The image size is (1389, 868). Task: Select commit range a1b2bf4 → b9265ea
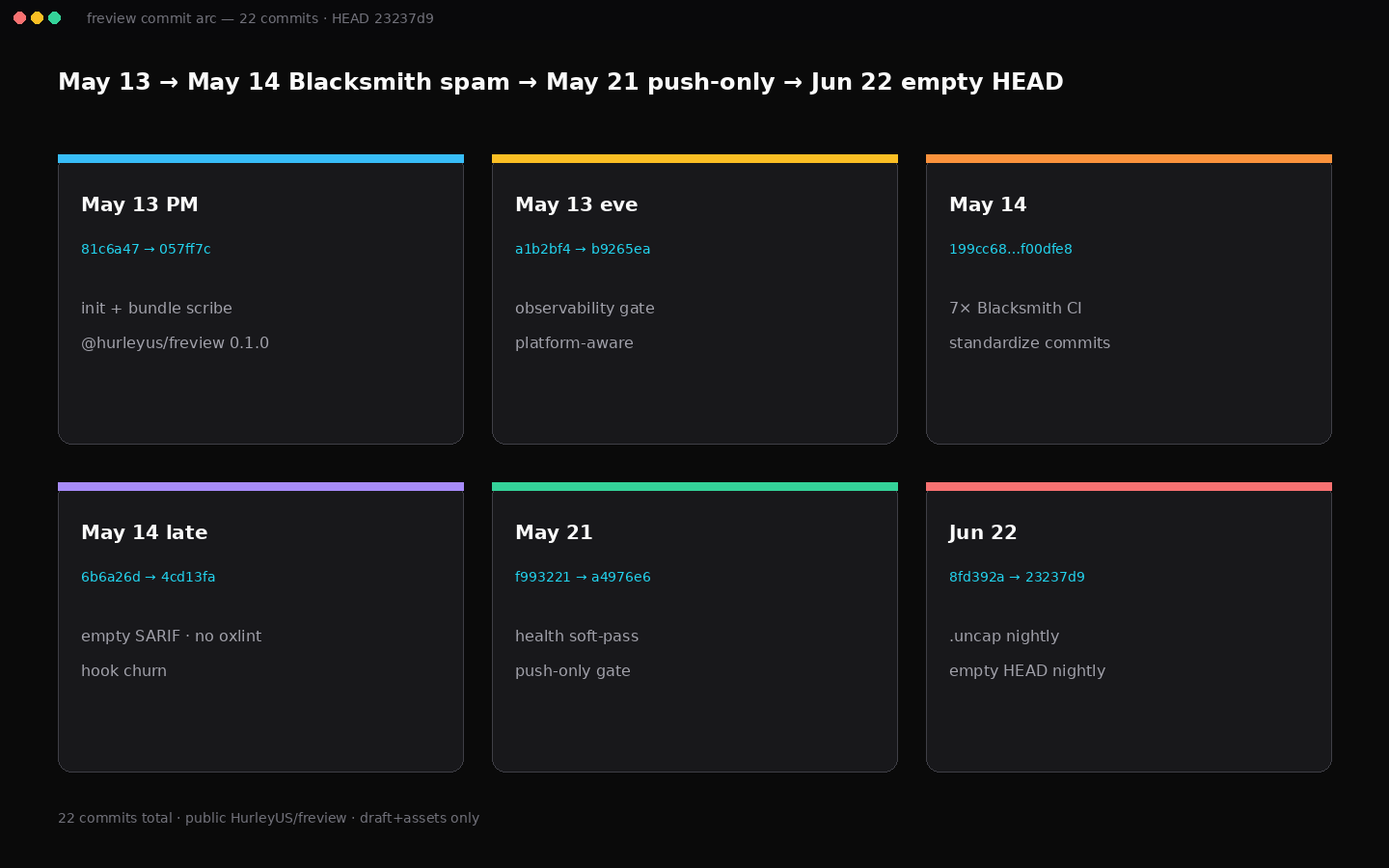tap(583, 249)
